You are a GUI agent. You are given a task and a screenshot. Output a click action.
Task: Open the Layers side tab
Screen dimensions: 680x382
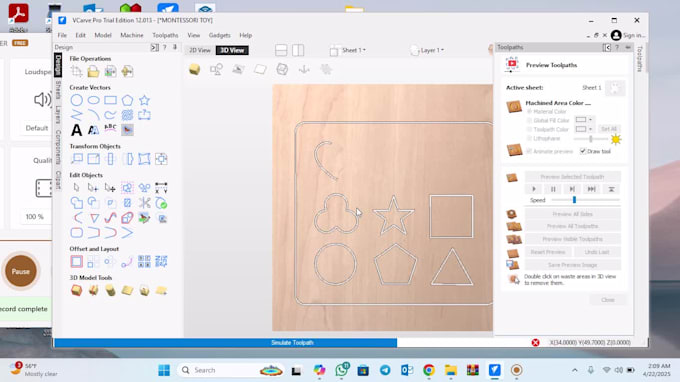coord(58,114)
